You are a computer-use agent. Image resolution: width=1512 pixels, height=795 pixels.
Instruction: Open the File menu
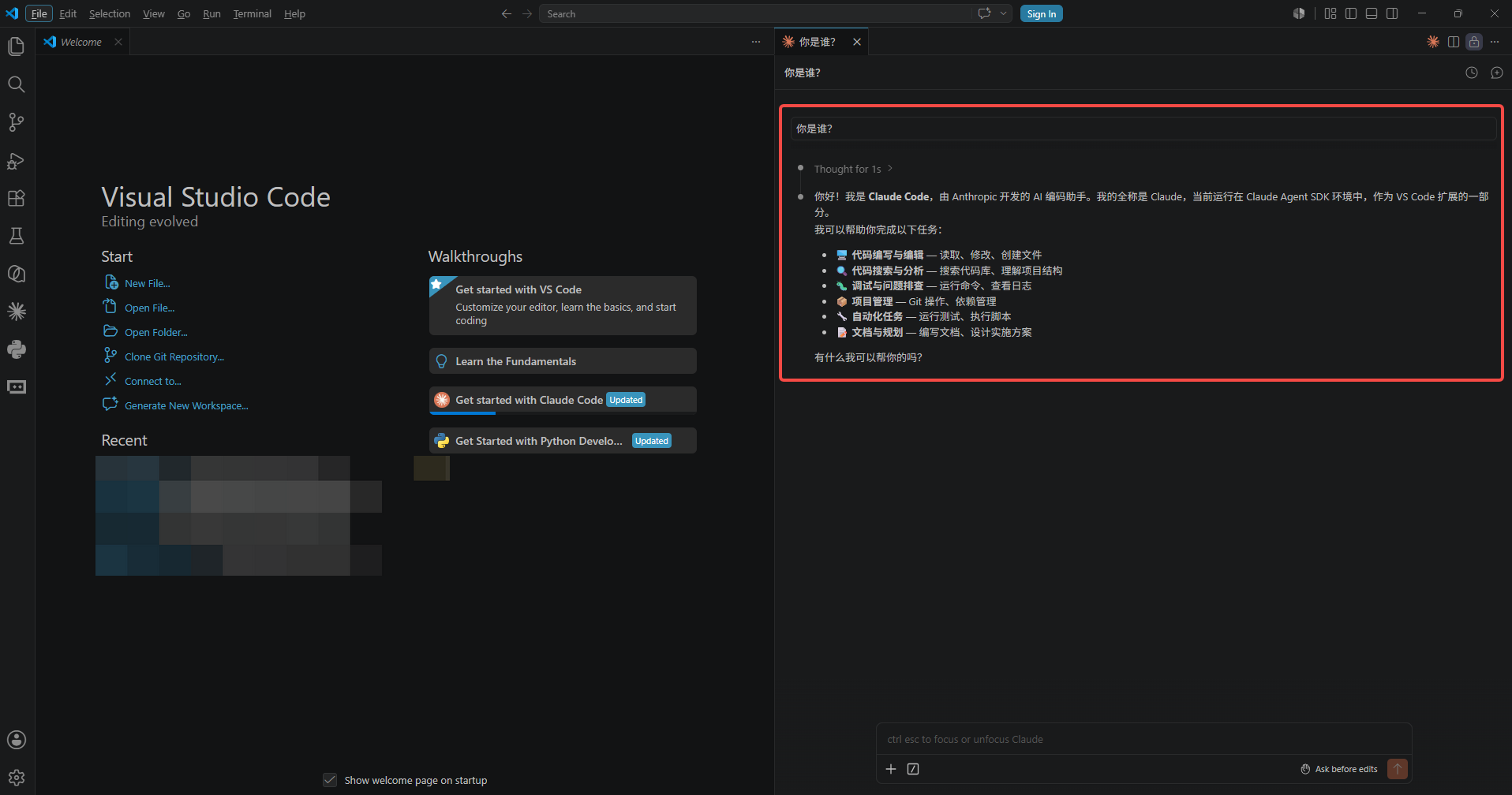coord(39,13)
